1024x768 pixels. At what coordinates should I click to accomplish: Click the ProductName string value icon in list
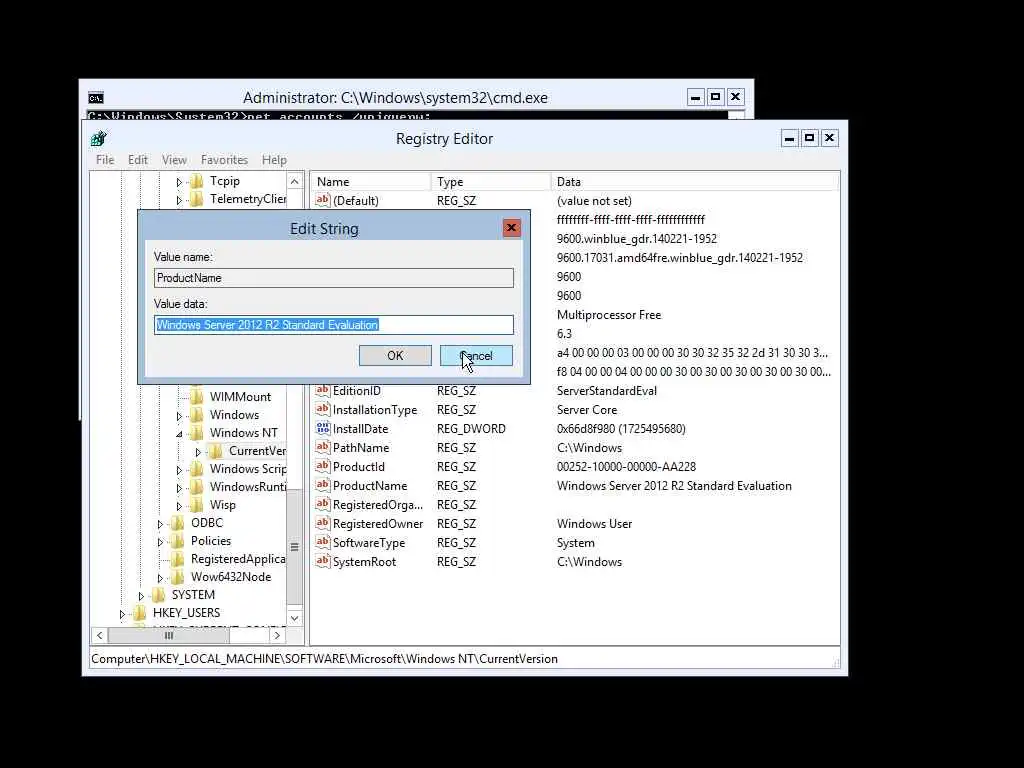[x=323, y=485]
